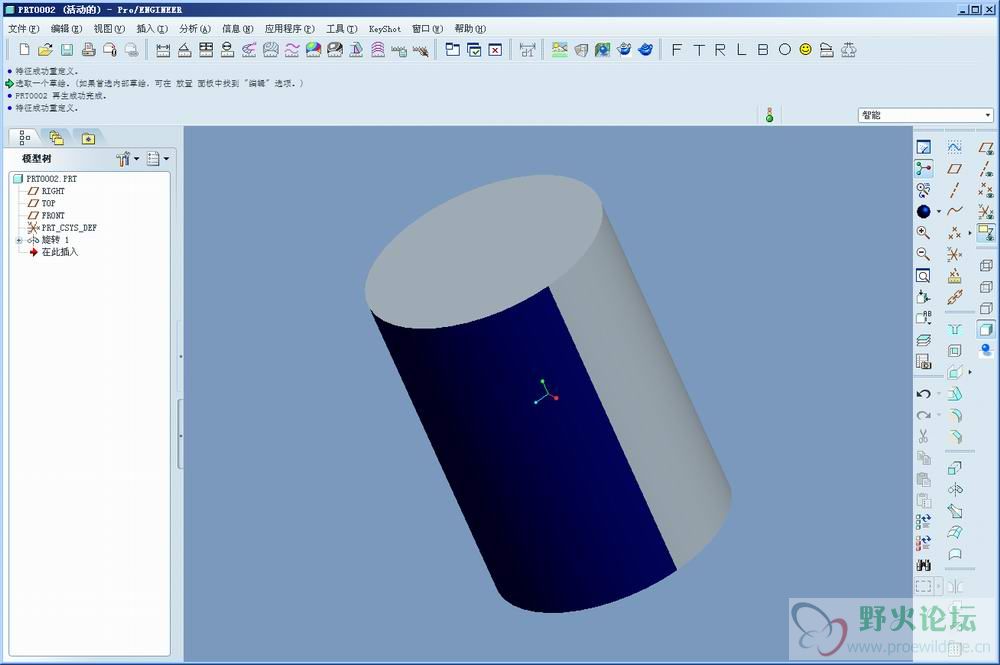The width and height of the screenshot is (1000, 665).
Task: Save the model with the disk icon
Action: click(67, 50)
